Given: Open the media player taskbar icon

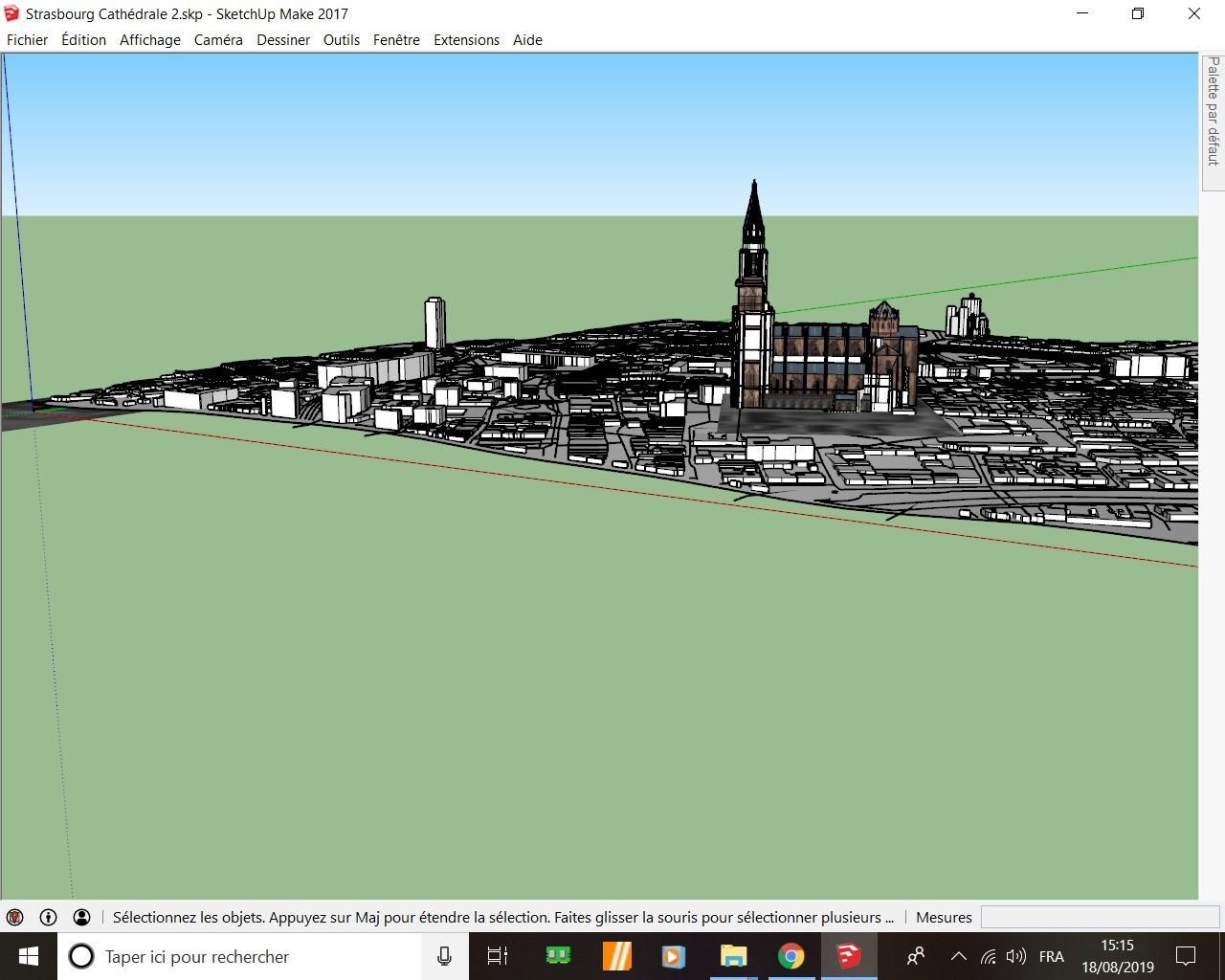Looking at the screenshot, I should [x=674, y=956].
